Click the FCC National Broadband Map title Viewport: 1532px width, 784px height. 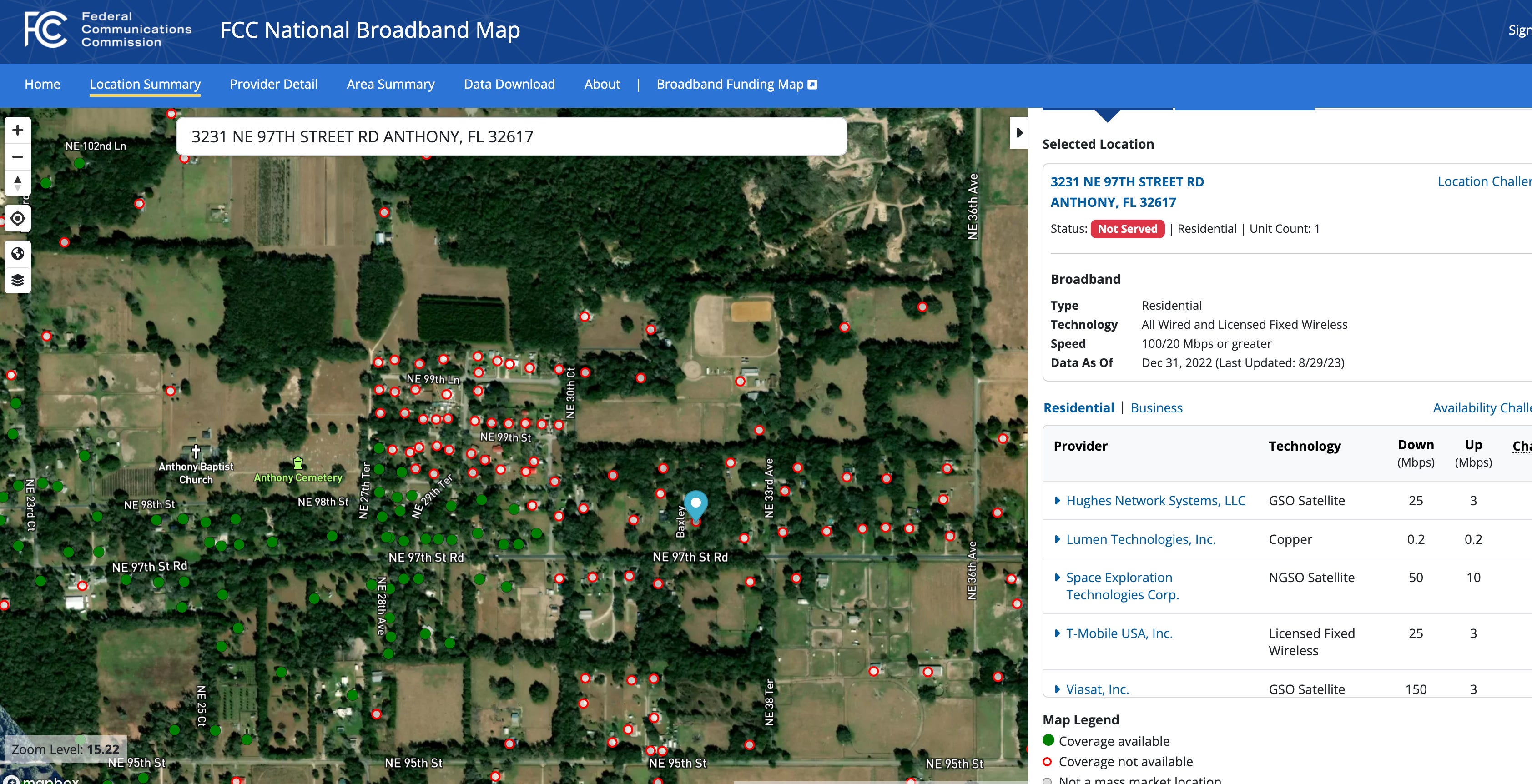370,30
